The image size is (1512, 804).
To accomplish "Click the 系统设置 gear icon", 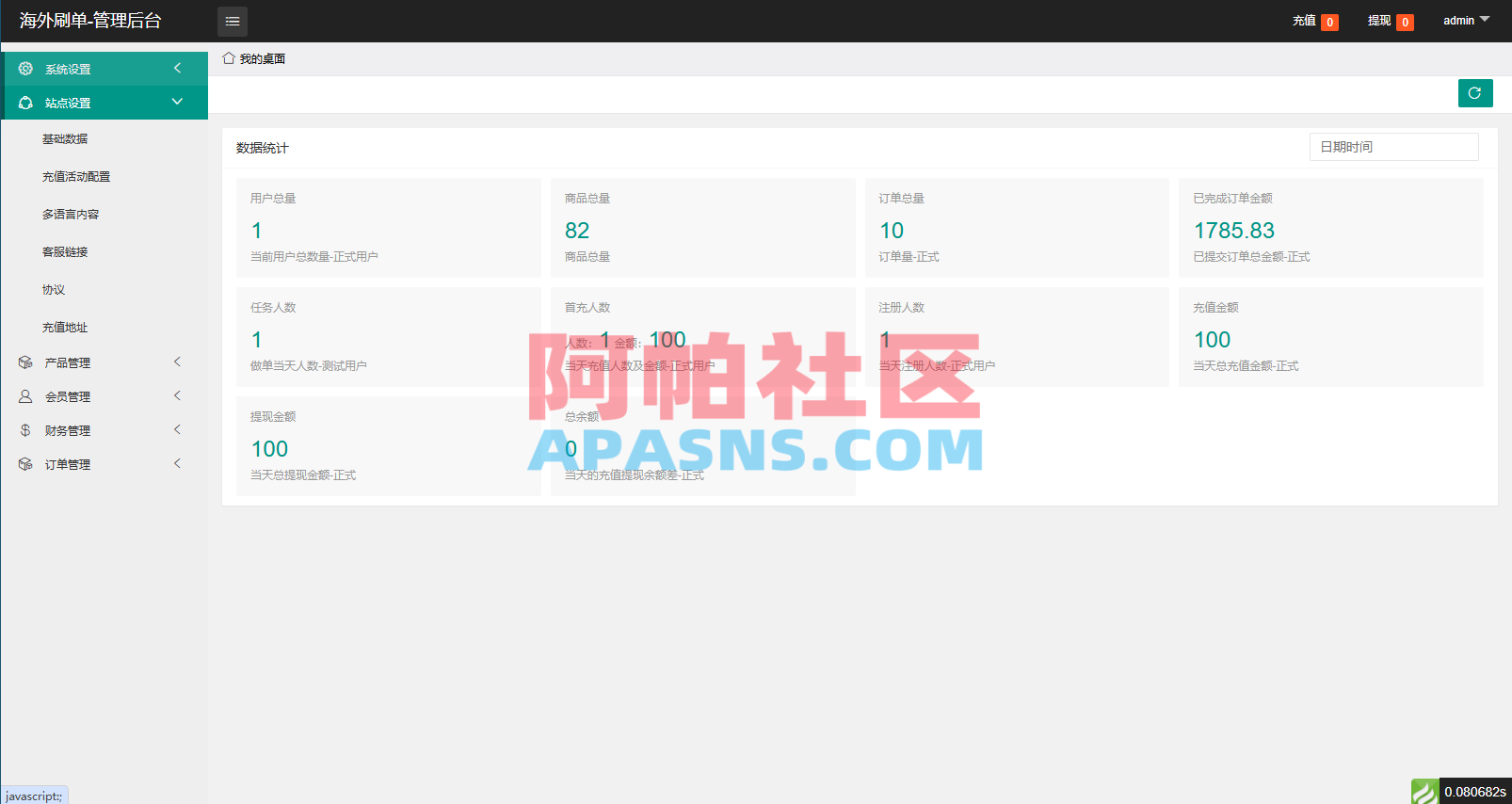I will 25,69.
